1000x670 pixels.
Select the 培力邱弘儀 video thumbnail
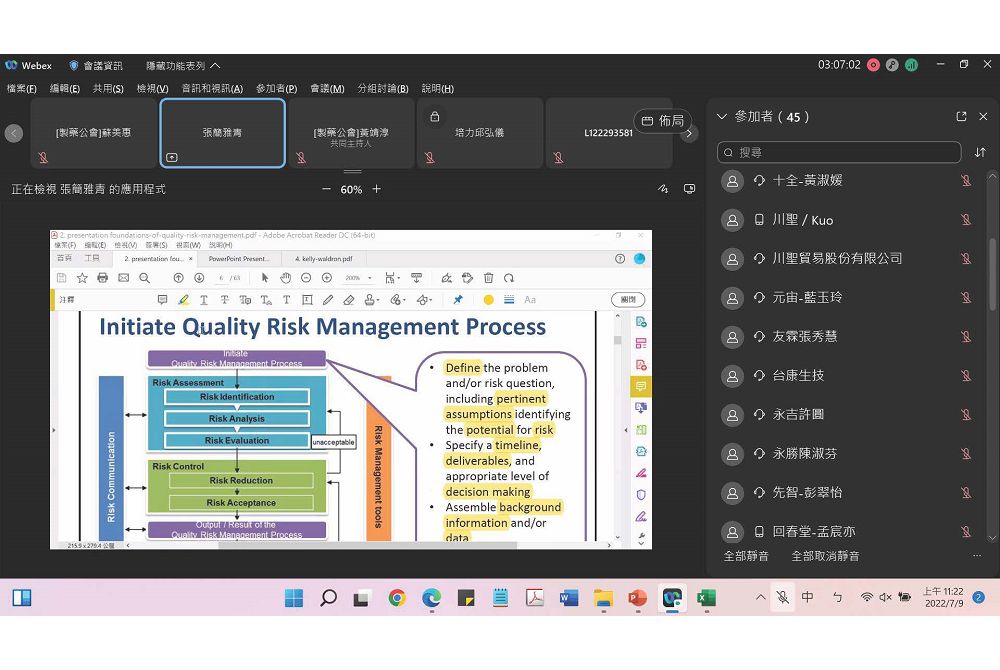click(x=480, y=133)
